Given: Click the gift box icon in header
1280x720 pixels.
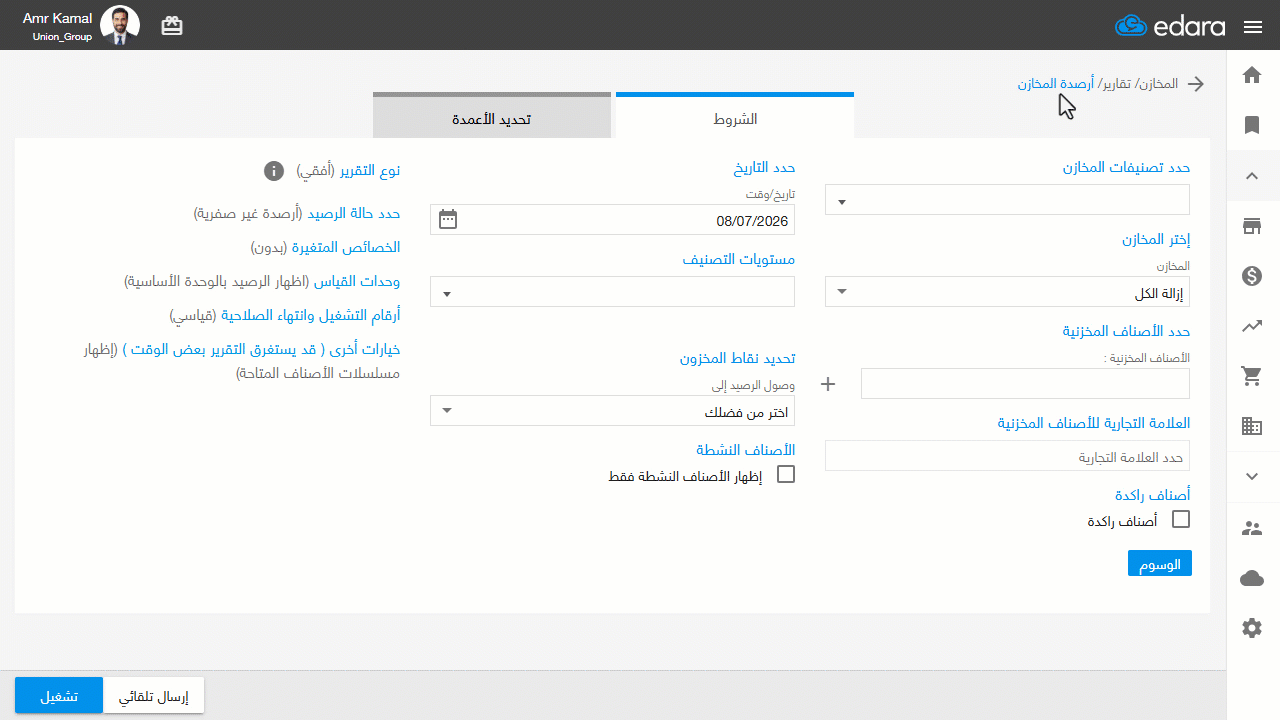Looking at the screenshot, I should pyautogui.click(x=172, y=26).
